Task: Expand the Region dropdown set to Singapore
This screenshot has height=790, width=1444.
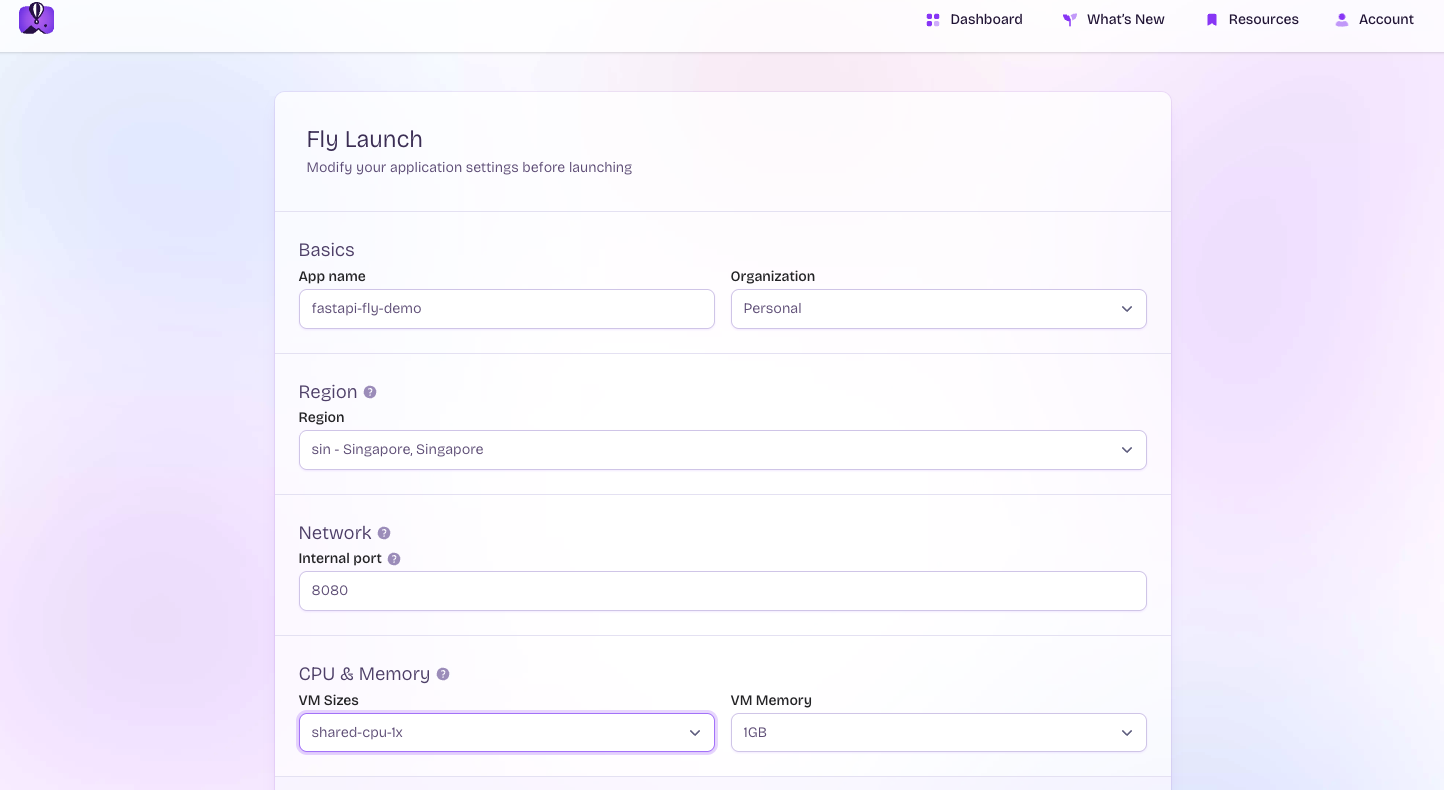Action: [722, 450]
